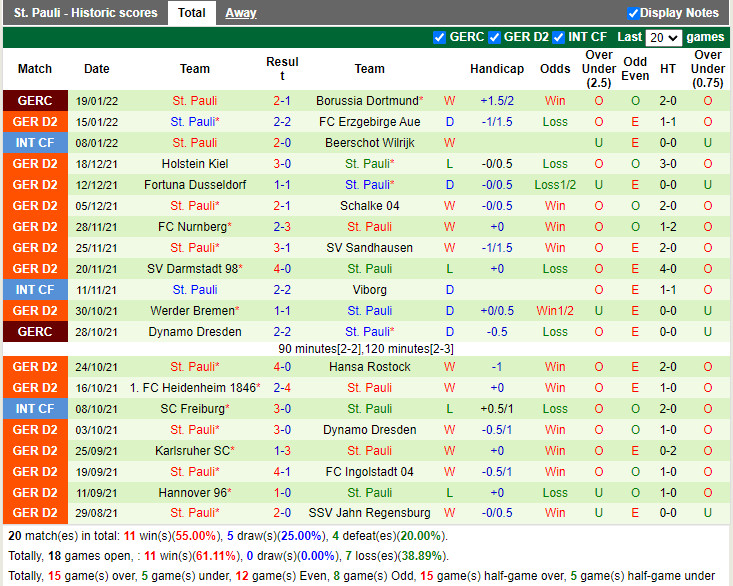Viewport: 733px width, 586px height.
Task: Click the +0.5/1 handicap for SC Freiburg
Action: click(x=497, y=409)
